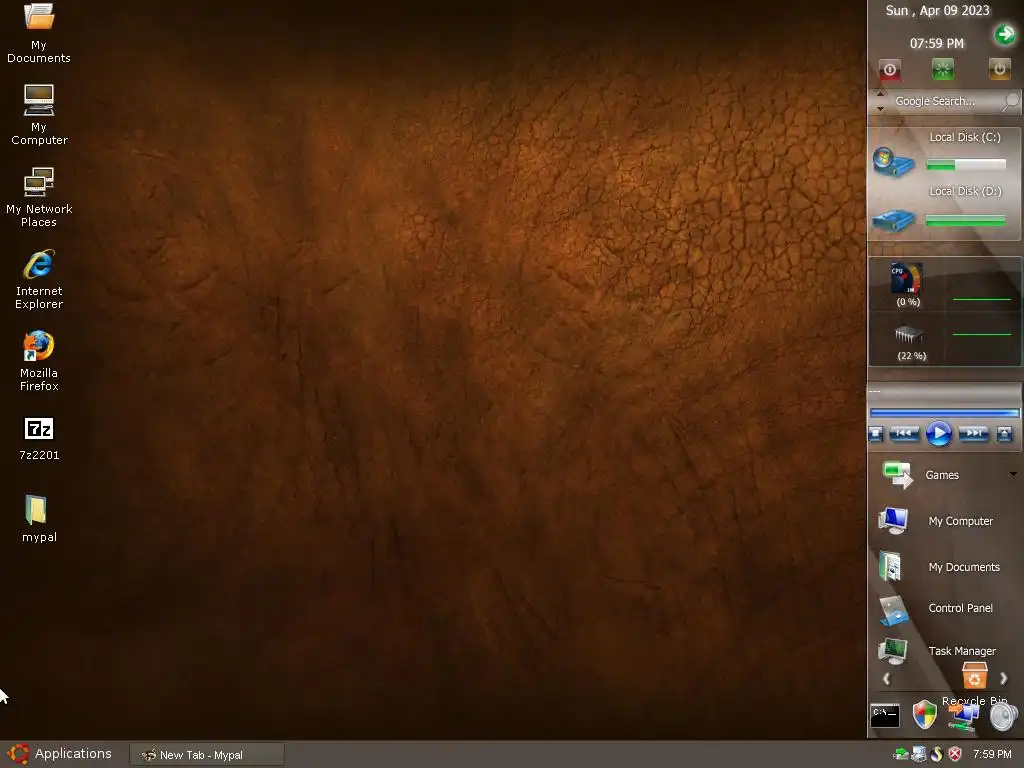Click the media player progress bar
The width and height of the screenshot is (1024, 768).
pos(944,413)
